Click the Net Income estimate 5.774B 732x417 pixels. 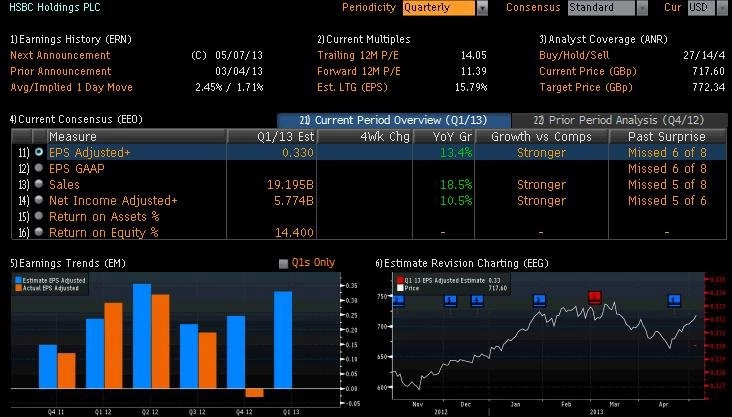tap(294, 200)
